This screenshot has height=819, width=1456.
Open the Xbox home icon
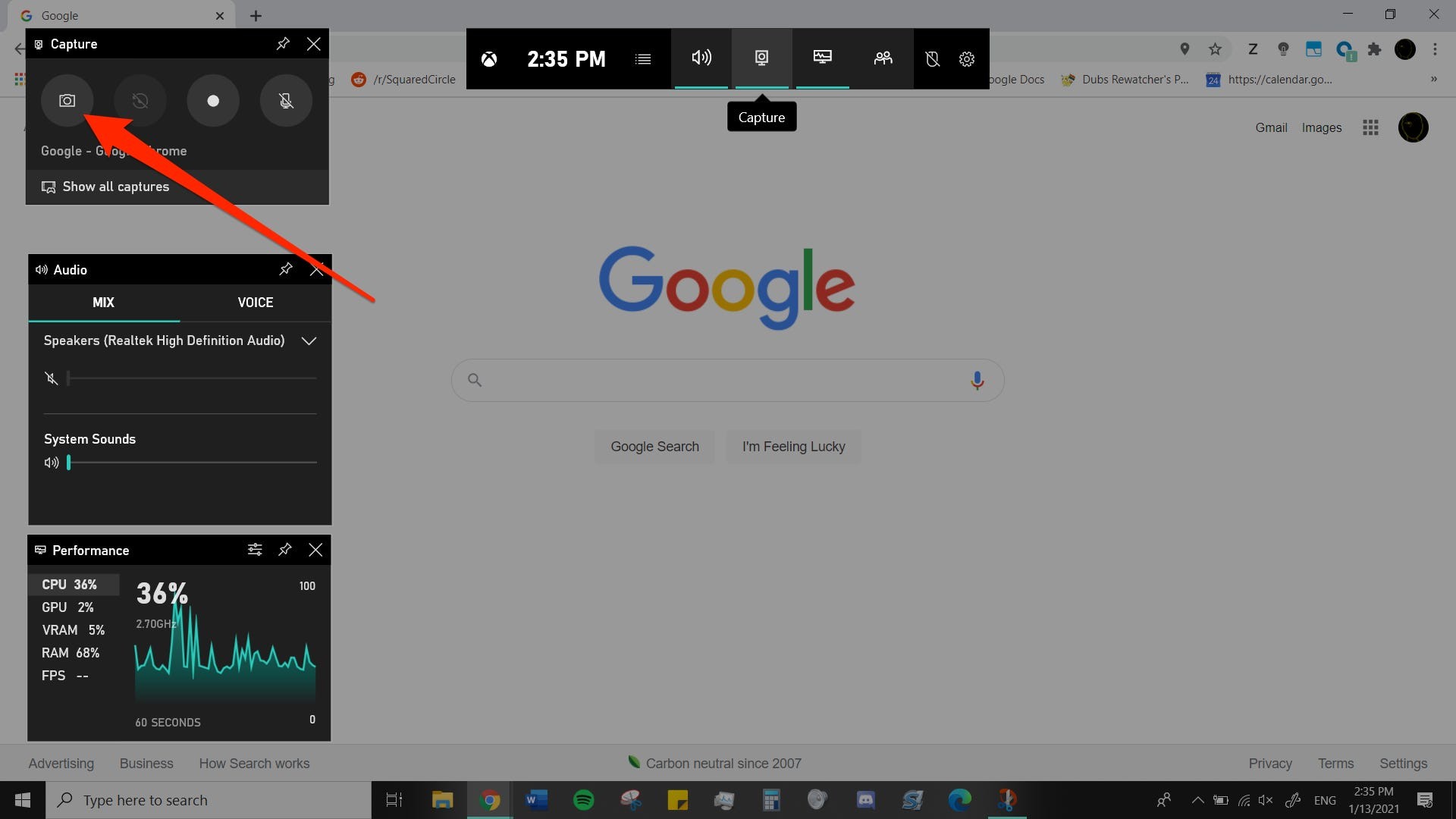pos(489,58)
